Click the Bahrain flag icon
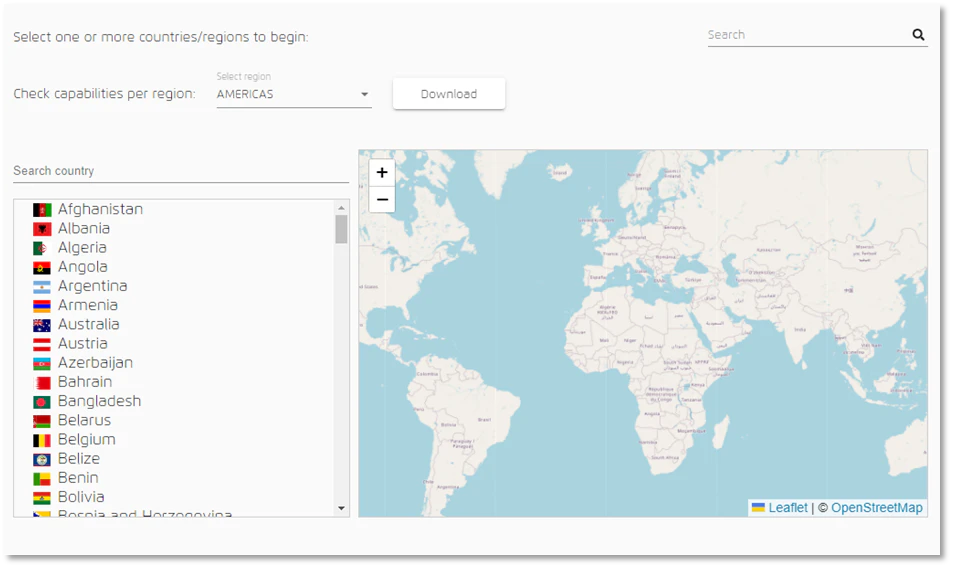The height and width of the screenshot is (568, 953). coord(42,383)
